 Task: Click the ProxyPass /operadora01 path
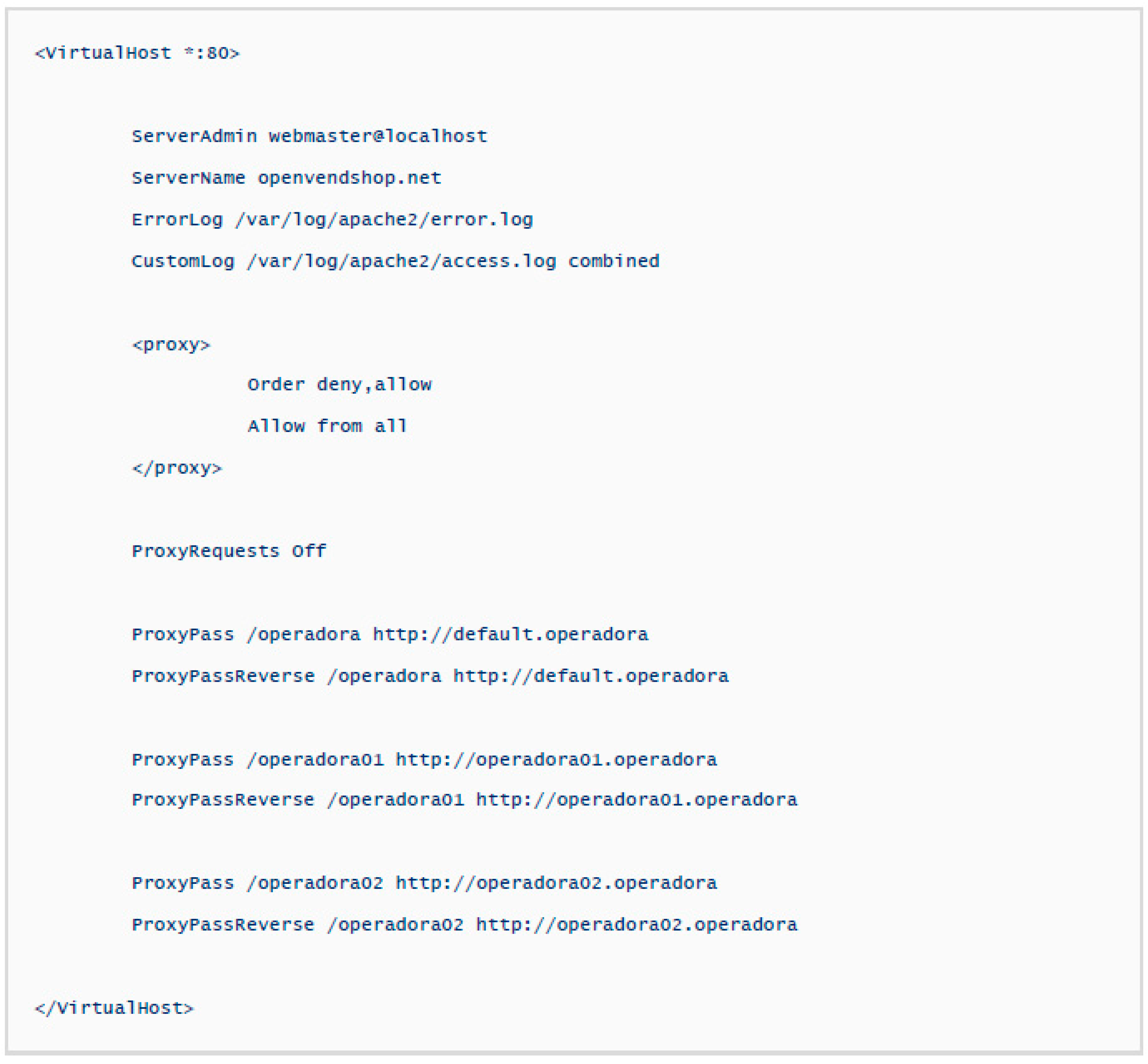315,760
